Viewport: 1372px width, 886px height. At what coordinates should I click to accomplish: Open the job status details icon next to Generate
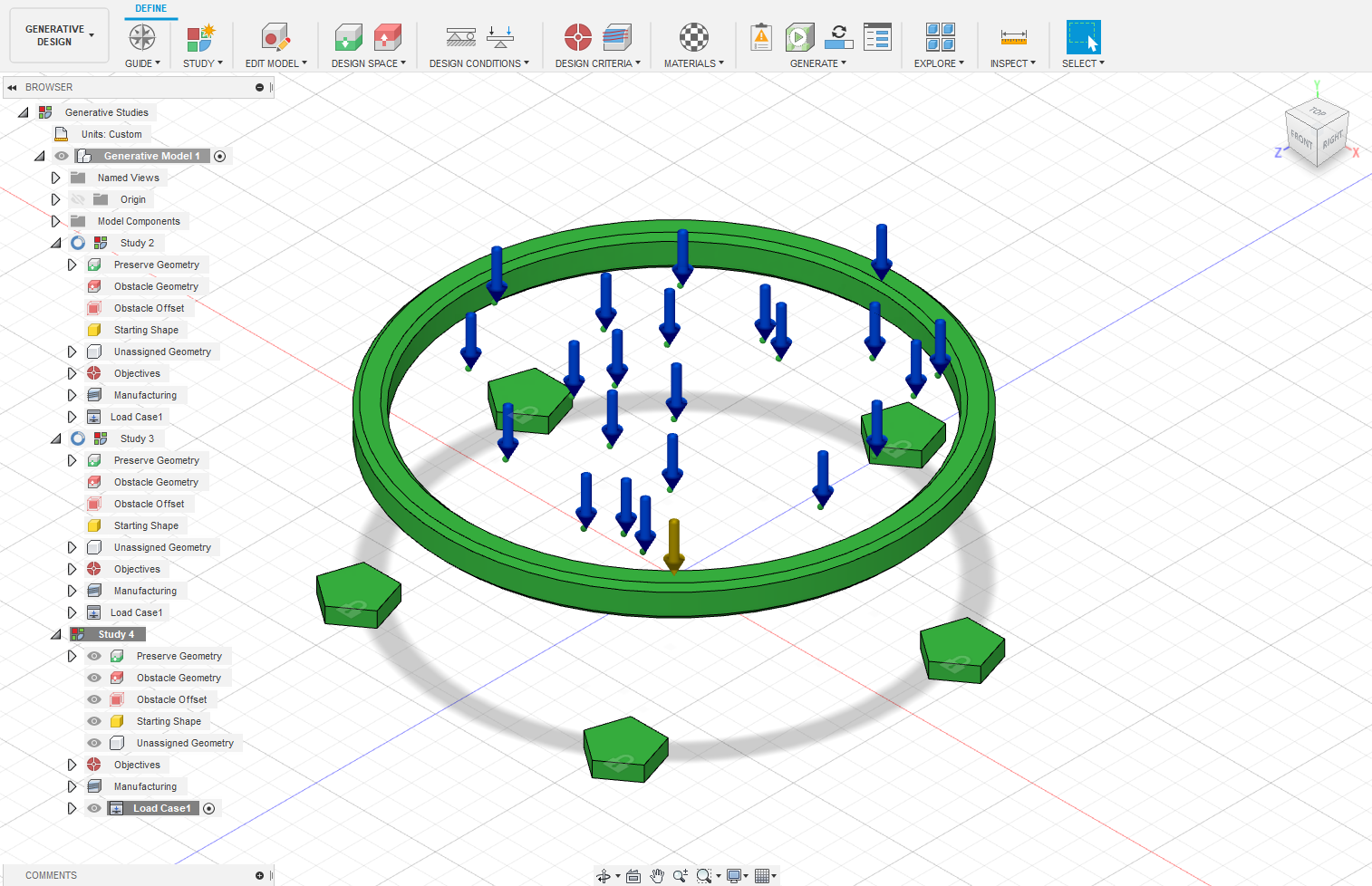click(877, 36)
